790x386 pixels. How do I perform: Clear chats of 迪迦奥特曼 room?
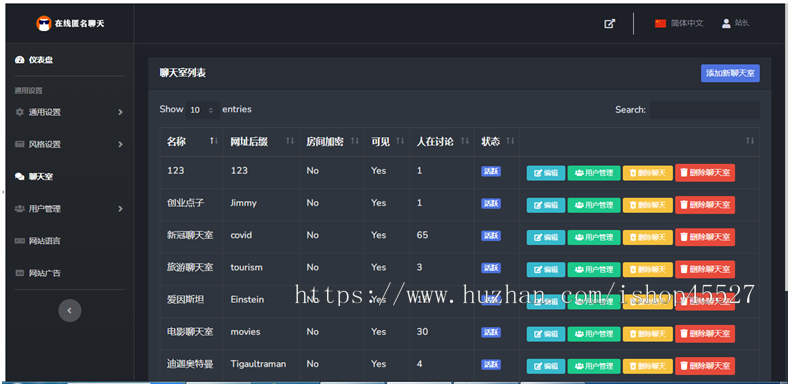(647, 366)
